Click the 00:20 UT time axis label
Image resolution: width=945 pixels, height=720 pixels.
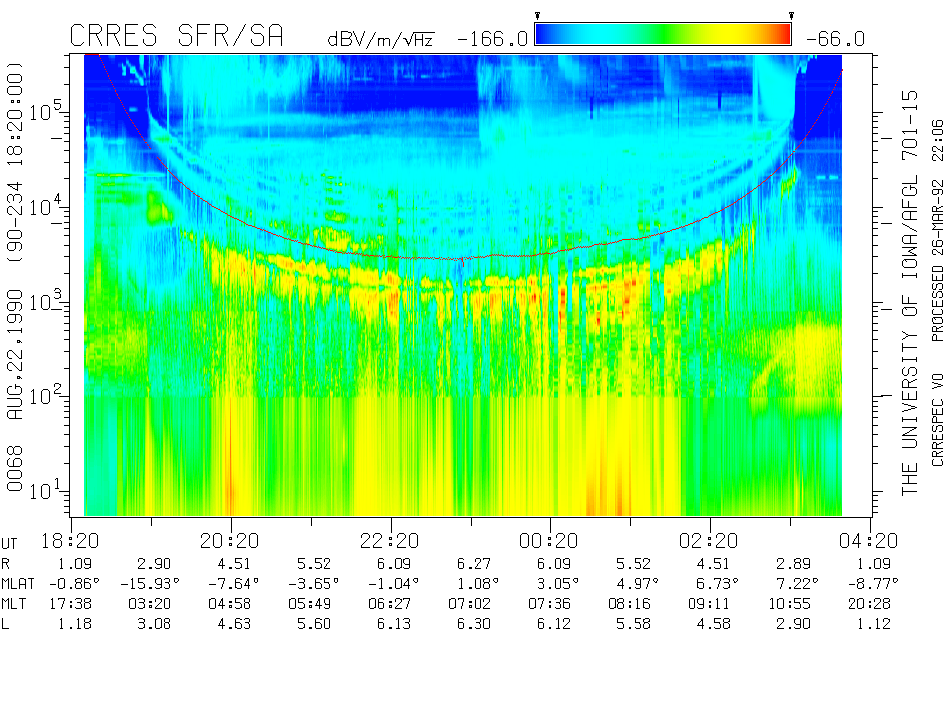550,541
